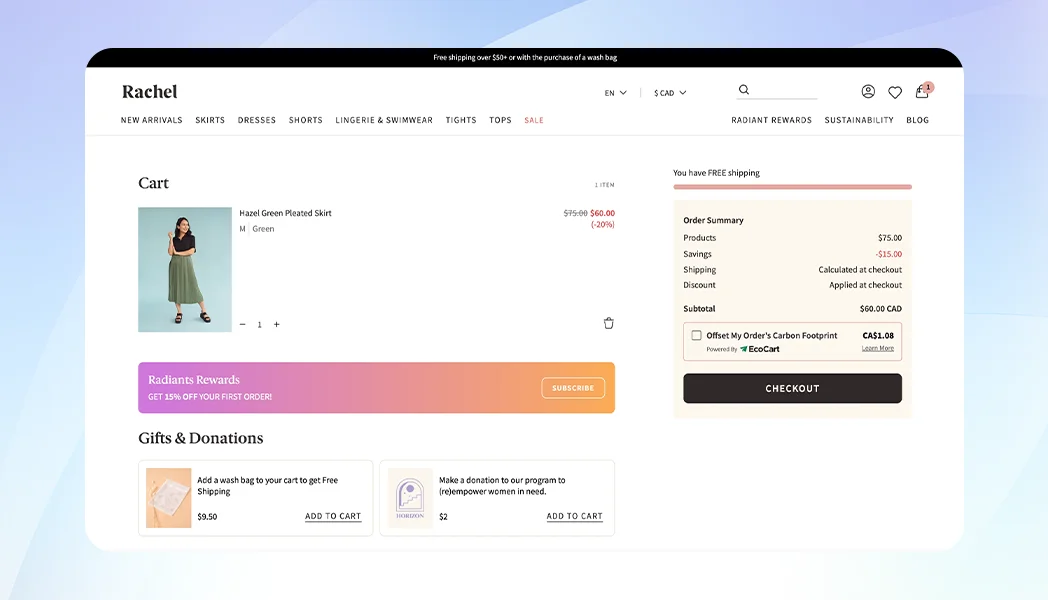Decrease skirt quantity with minus button
Screen dimensions: 1048x600
click(243, 325)
